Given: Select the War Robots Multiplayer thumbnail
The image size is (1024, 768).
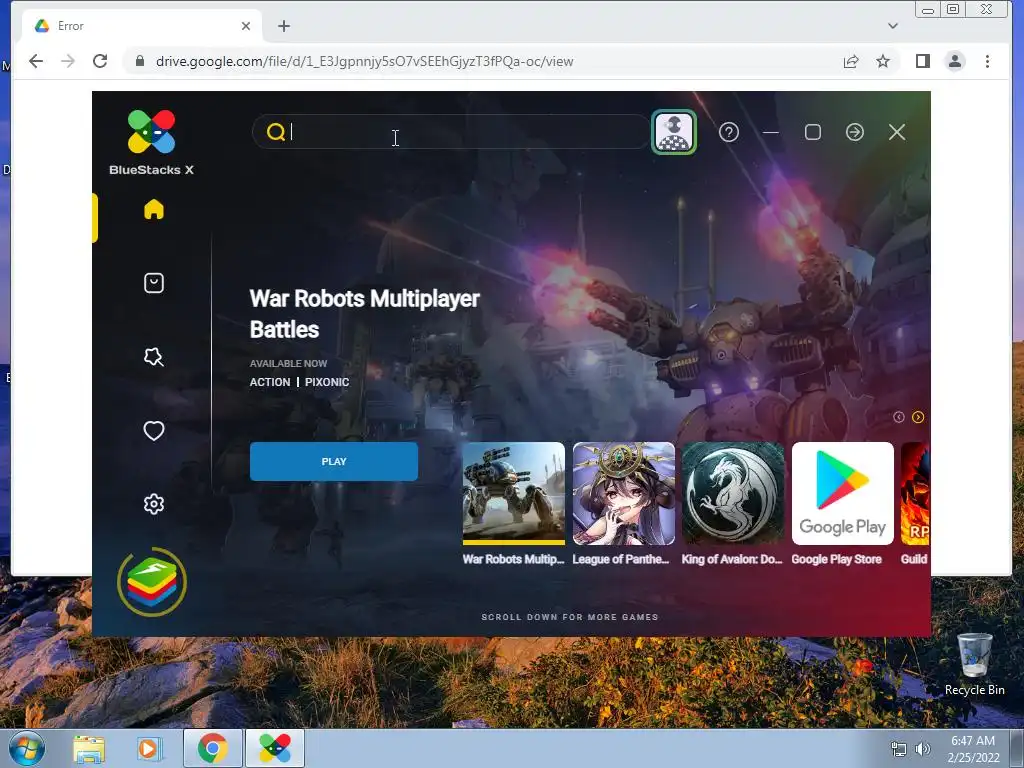Looking at the screenshot, I should pyautogui.click(x=513, y=494).
